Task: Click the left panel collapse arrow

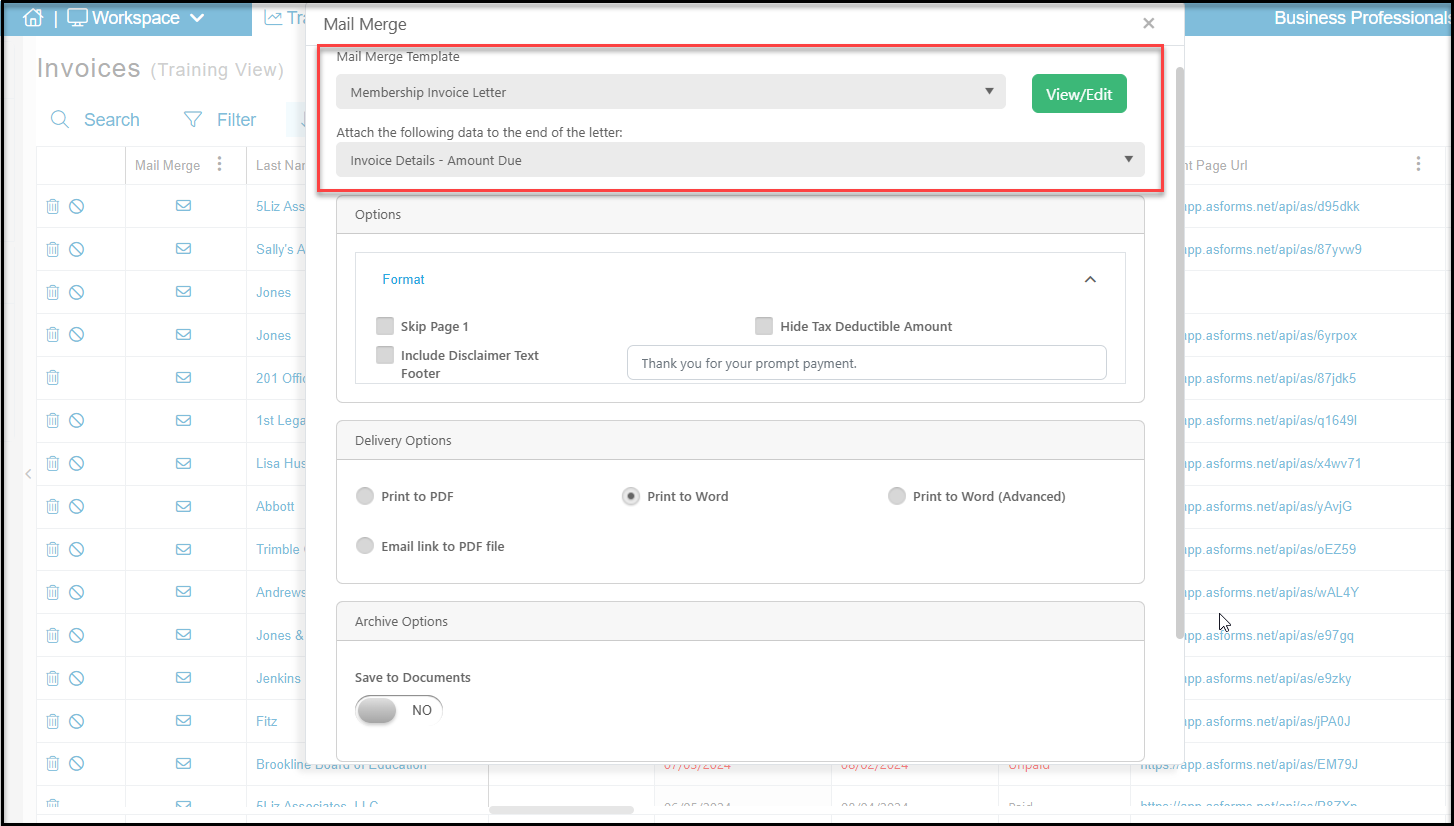Action: point(28,473)
